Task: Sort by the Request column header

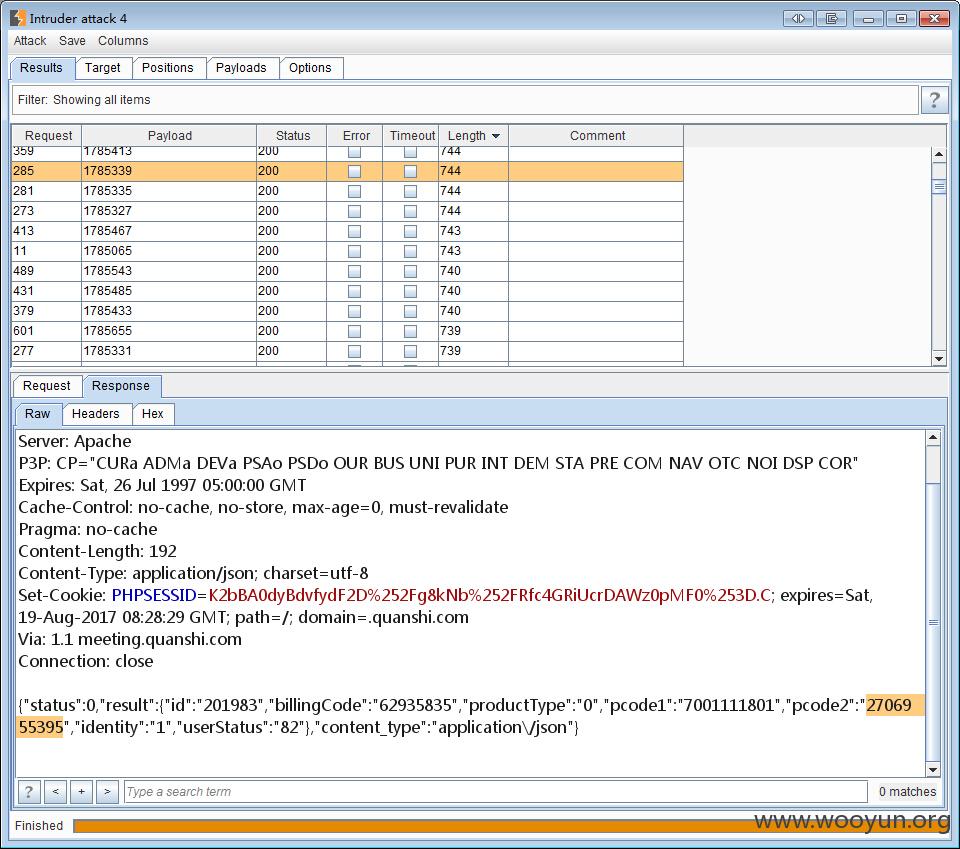Action: coord(47,135)
